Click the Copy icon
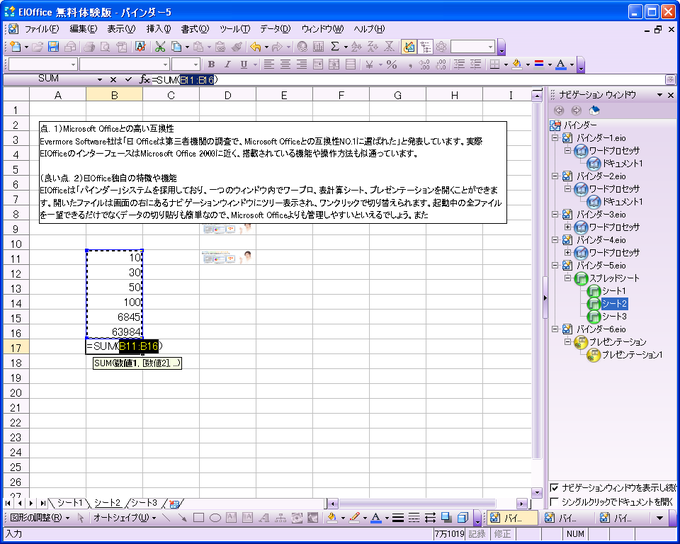Image resolution: width=680 pixels, height=544 pixels. 176,46
